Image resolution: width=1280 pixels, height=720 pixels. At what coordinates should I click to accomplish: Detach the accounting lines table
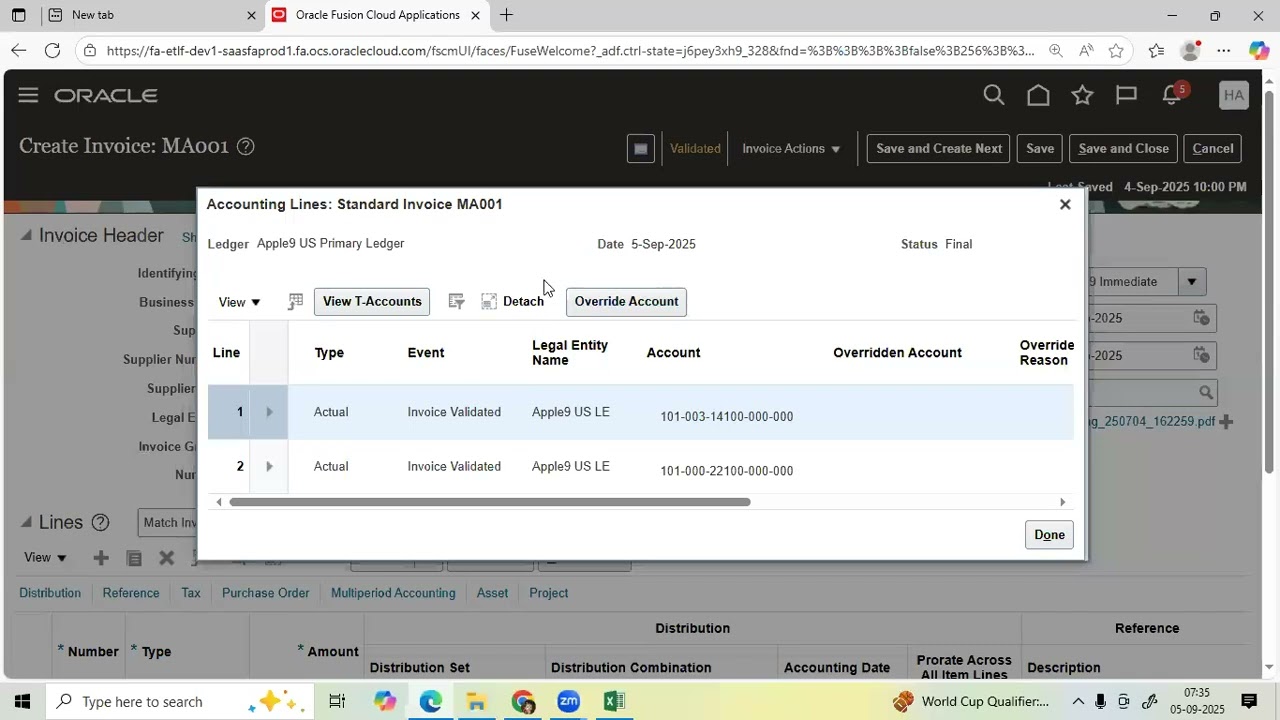(513, 301)
